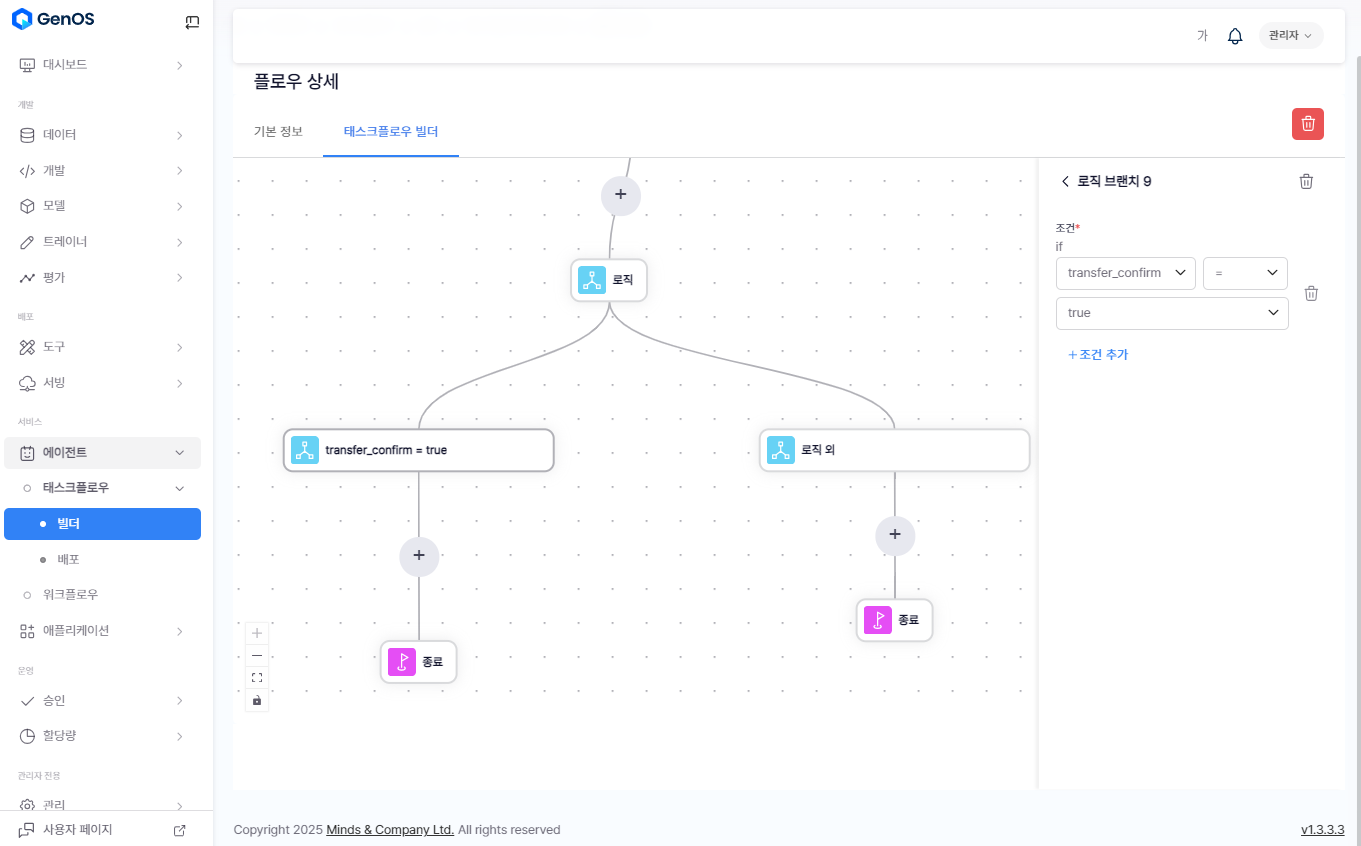This screenshot has width=1361, height=846.
Task: Delete logic branch 9 via panel trash icon
Action: click(x=1306, y=181)
